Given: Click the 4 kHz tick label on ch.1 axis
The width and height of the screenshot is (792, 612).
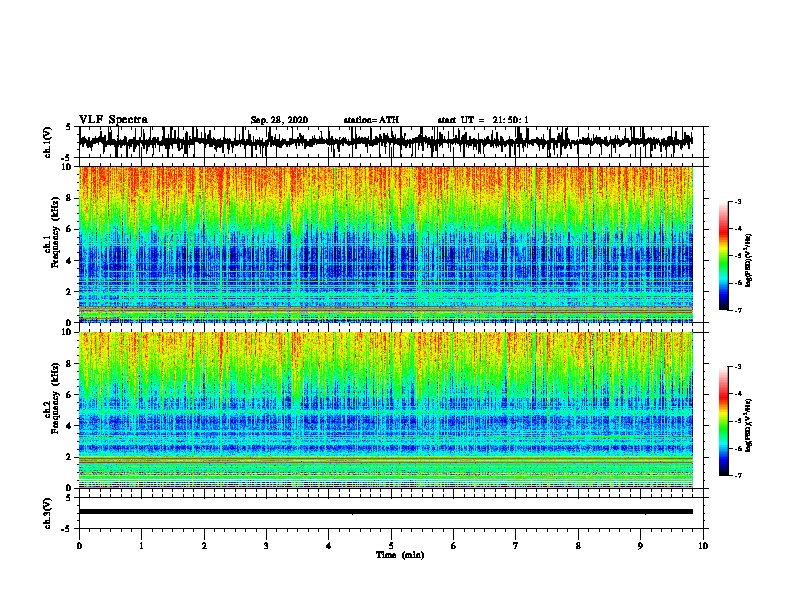Looking at the screenshot, I should point(70,261).
